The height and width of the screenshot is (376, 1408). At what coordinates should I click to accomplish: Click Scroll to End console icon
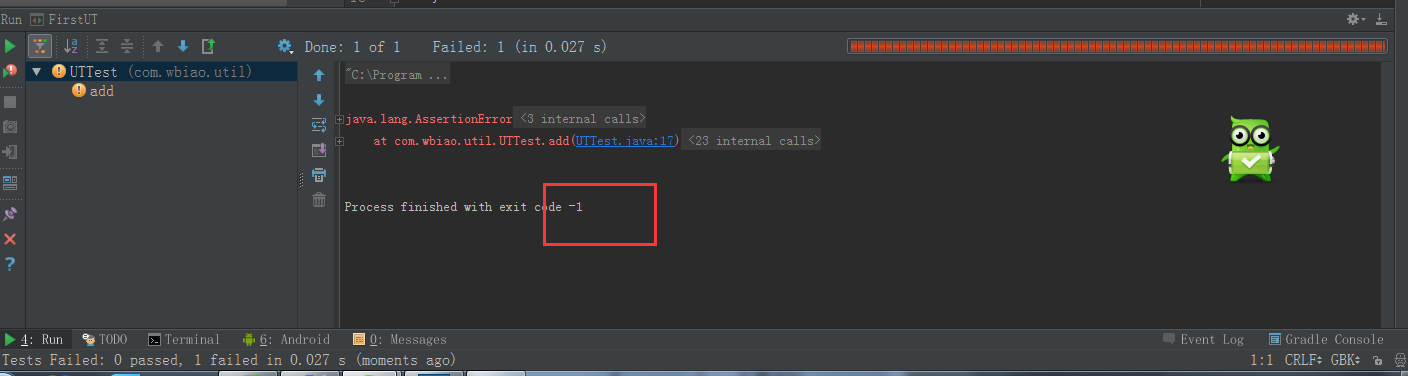tap(319, 150)
